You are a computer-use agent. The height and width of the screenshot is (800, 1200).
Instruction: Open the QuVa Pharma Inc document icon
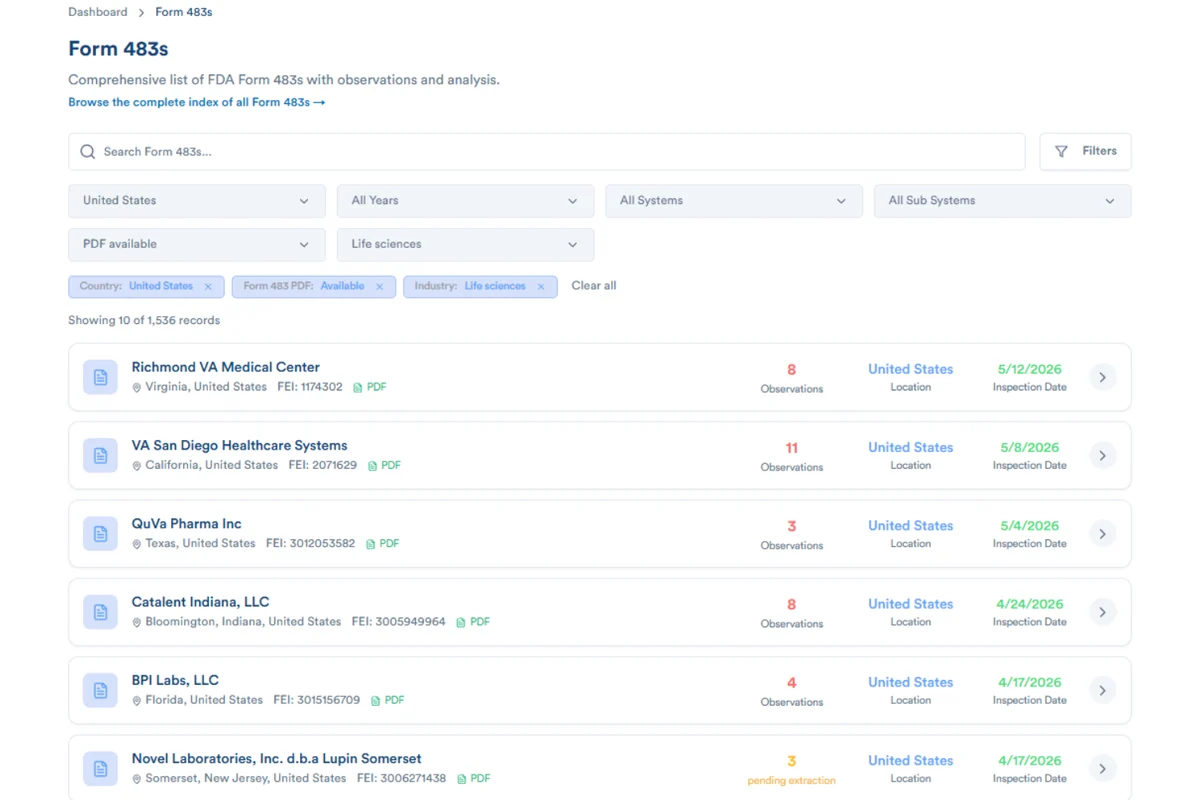coord(100,534)
